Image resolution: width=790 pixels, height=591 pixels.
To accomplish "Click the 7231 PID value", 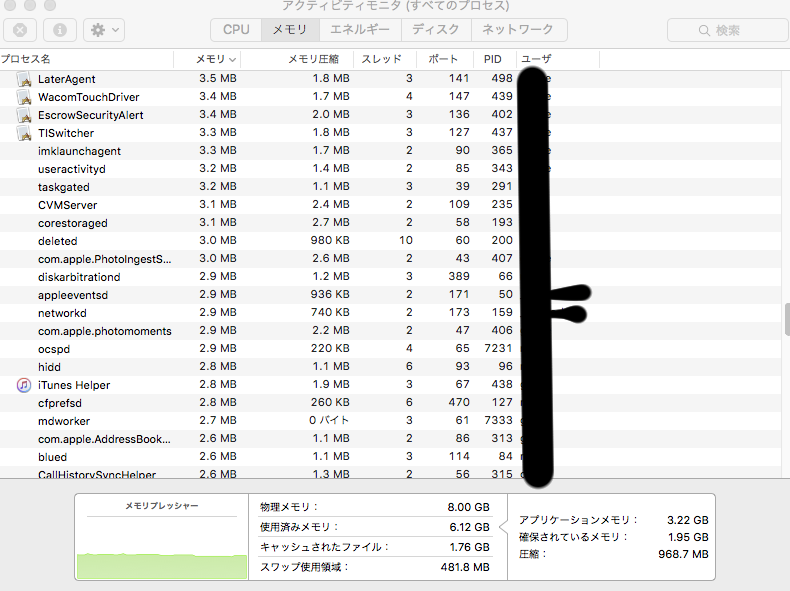I will 498,348.
